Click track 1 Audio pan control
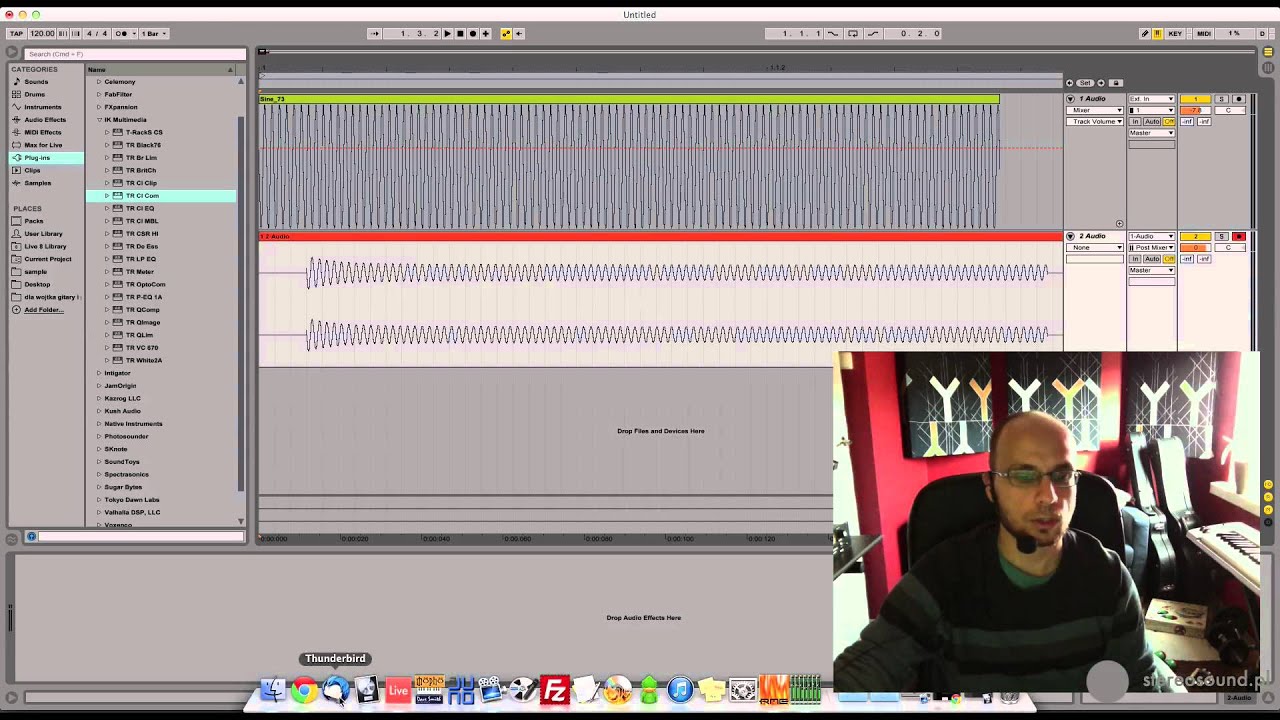1280x720 pixels. 1230,110
